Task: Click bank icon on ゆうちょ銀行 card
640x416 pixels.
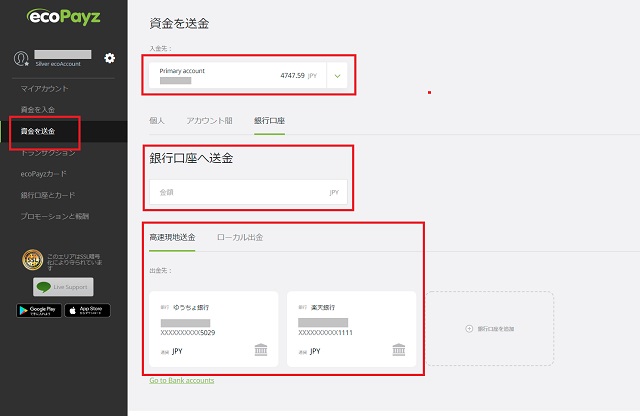Action: (261, 351)
